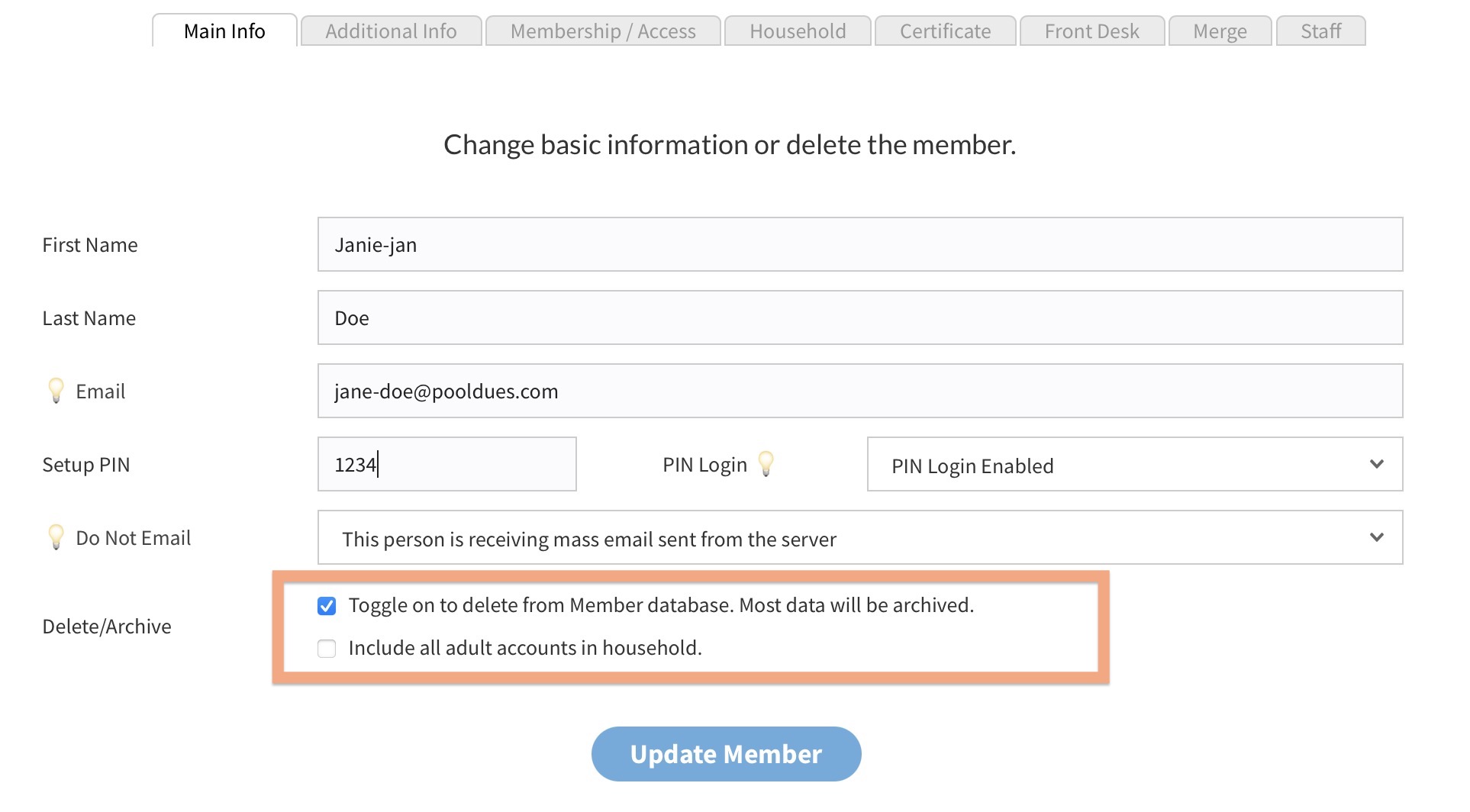Enable Include all adult accounts in household
Screen dimensions: 1470x812
coord(327,649)
